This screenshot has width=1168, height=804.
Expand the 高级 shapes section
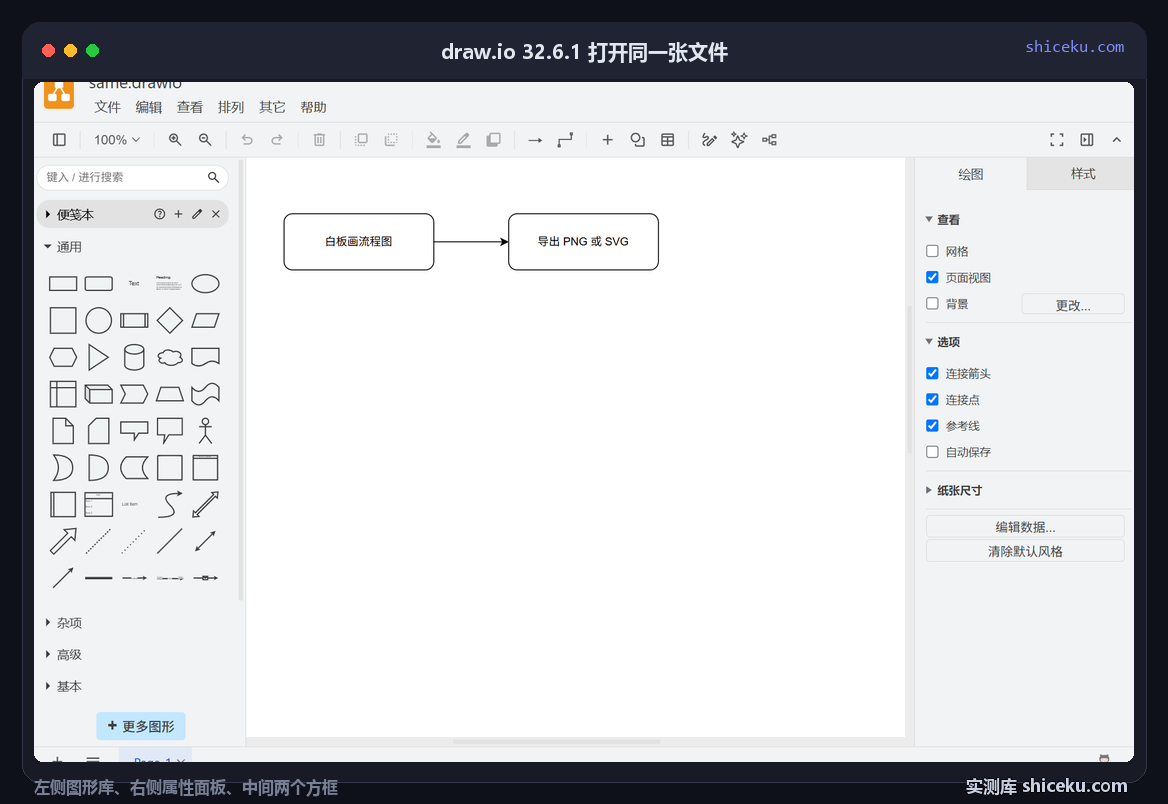click(x=63, y=655)
